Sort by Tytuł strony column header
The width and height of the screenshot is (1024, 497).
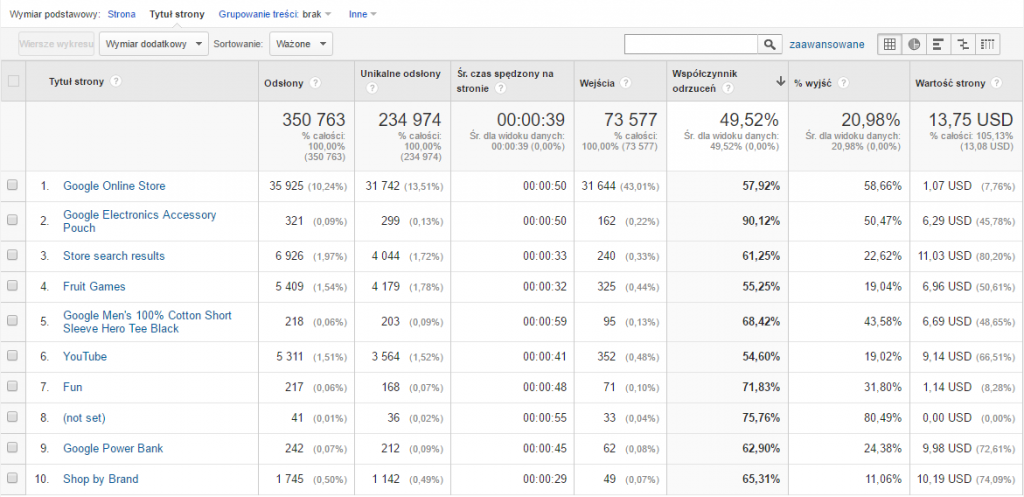[x=76, y=82]
